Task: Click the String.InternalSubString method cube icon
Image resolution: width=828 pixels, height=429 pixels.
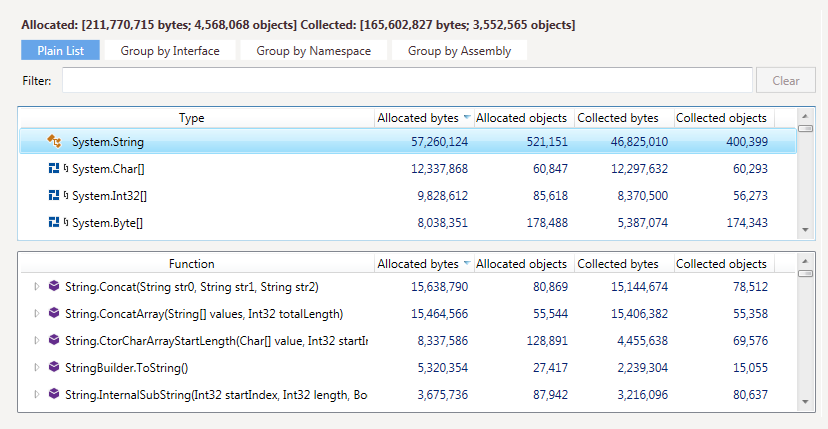Action: [x=54, y=395]
